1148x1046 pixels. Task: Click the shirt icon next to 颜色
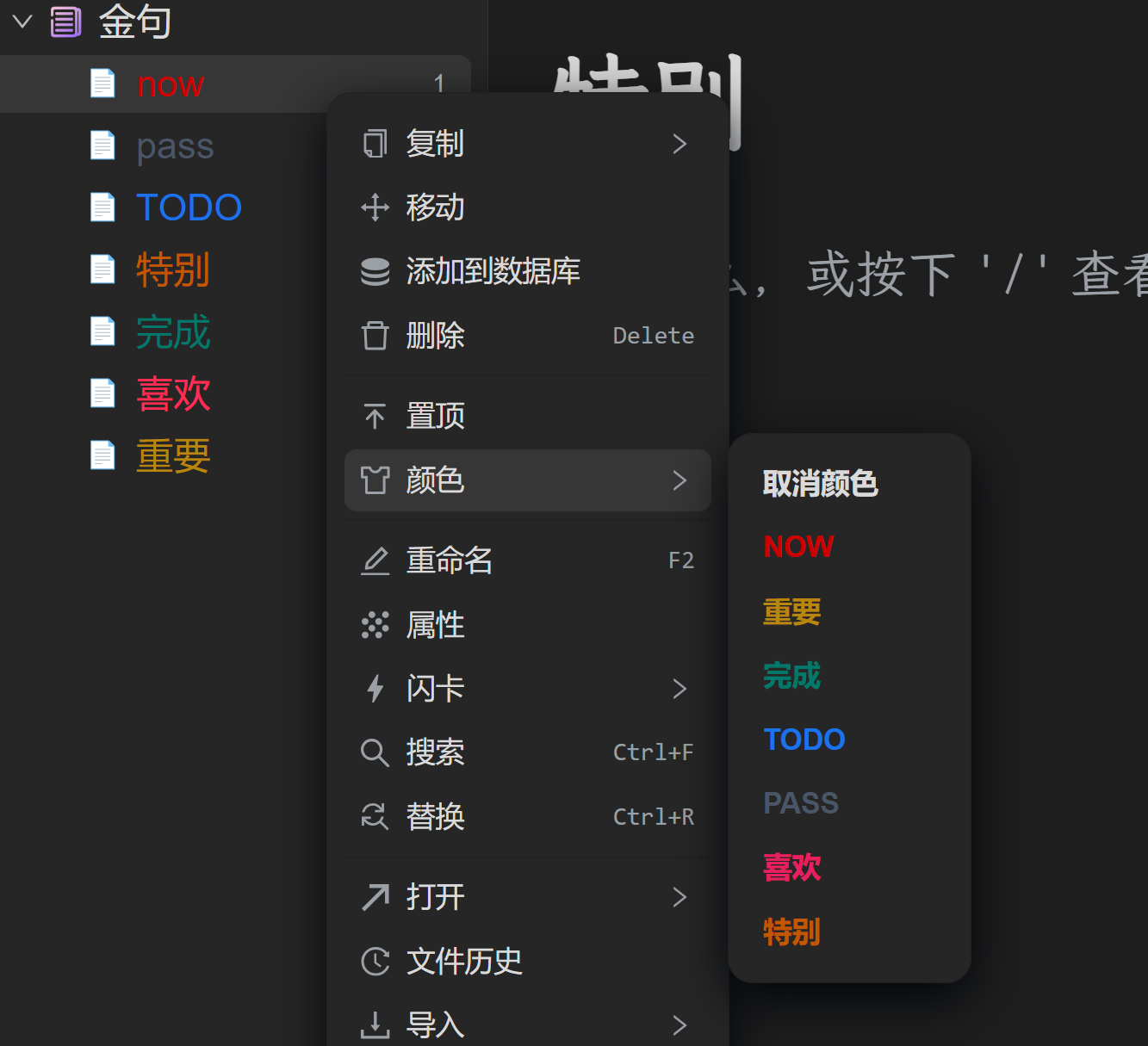tap(375, 480)
